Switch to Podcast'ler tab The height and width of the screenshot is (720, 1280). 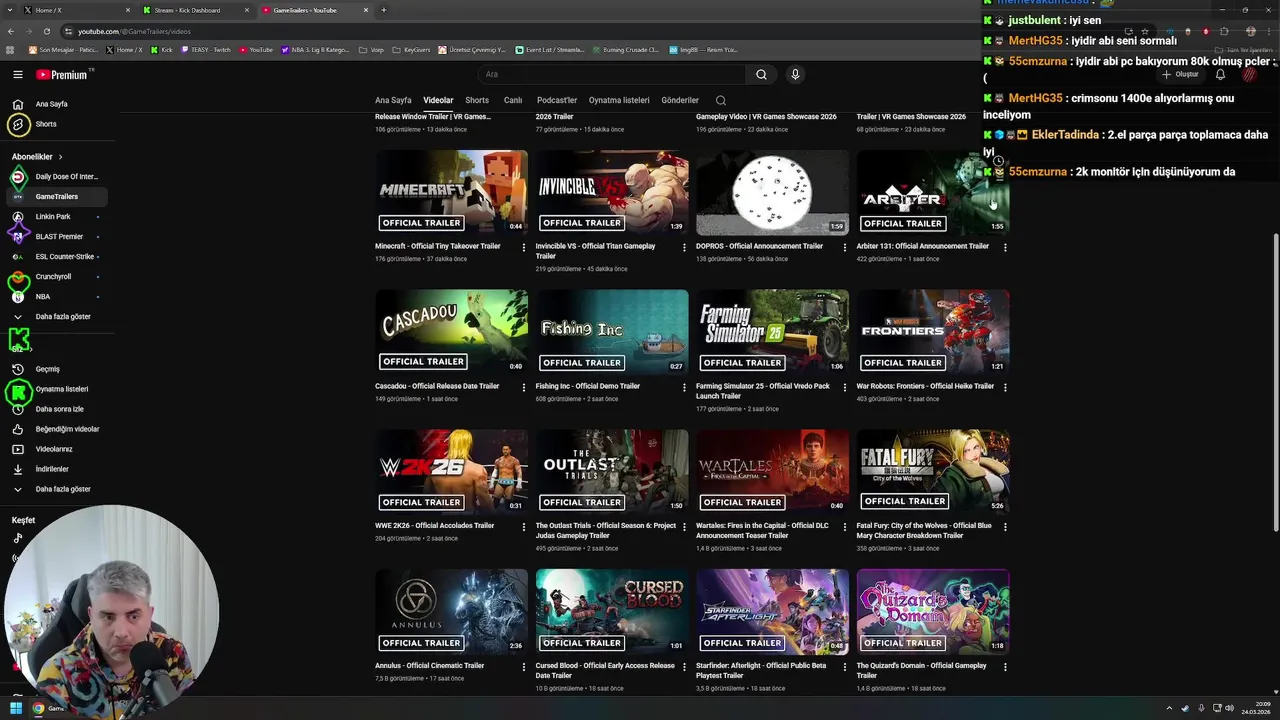click(557, 100)
